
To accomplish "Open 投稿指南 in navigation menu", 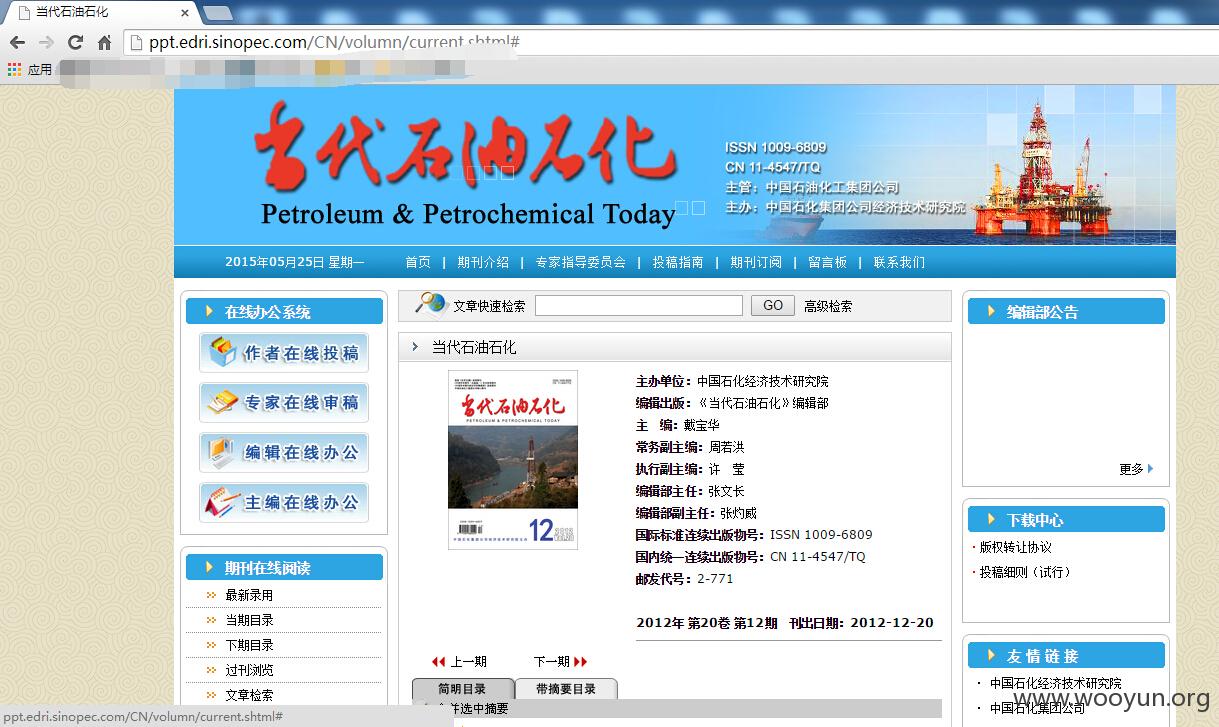I will (x=678, y=262).
